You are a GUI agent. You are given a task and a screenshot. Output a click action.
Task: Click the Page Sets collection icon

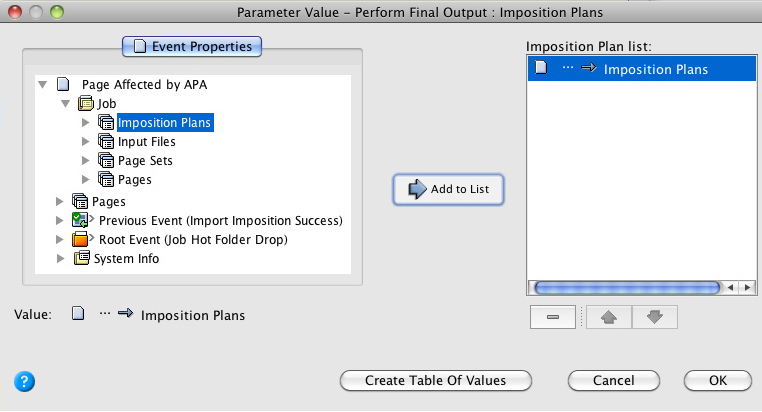point(106,160)
